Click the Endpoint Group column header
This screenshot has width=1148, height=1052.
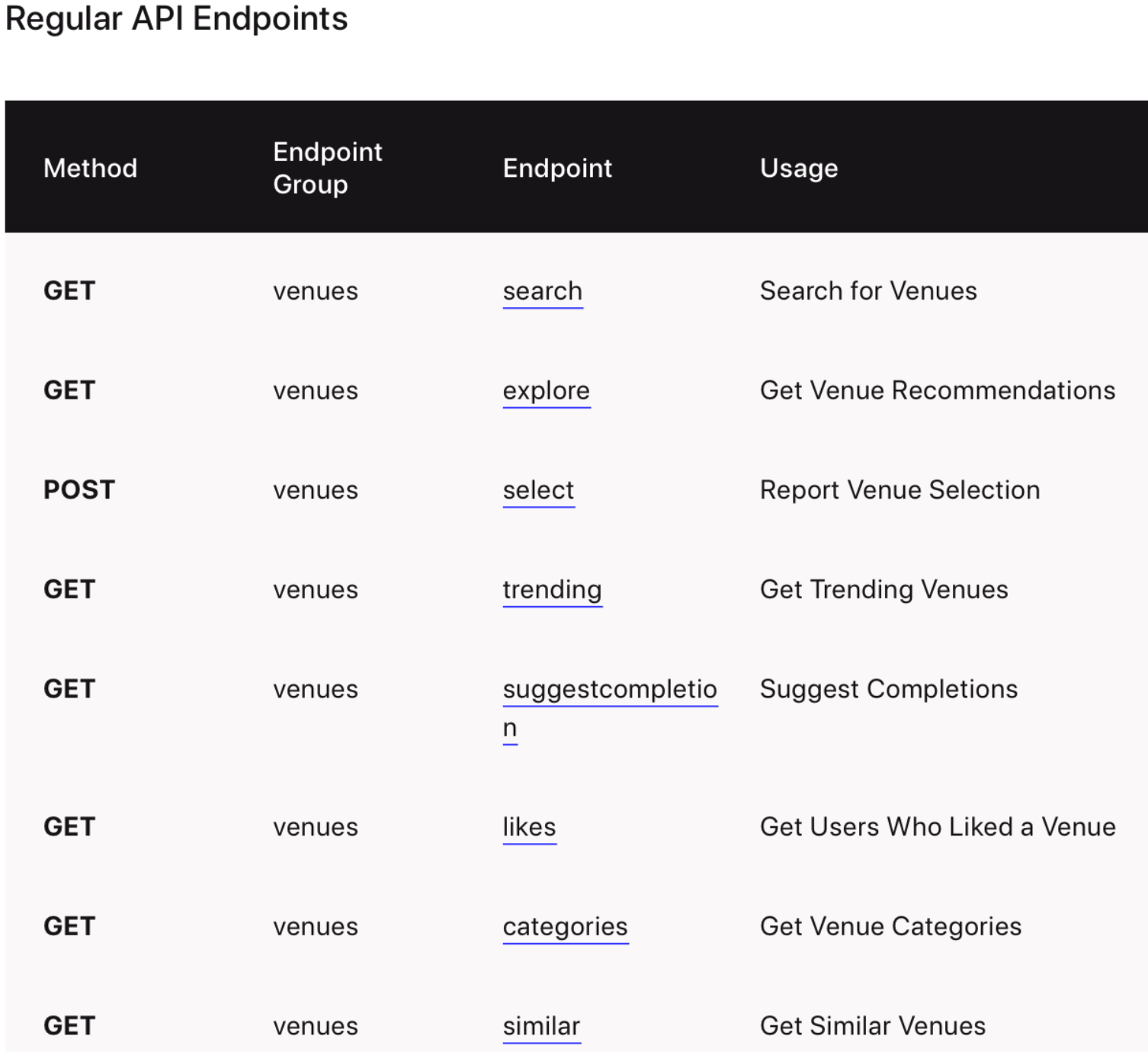click(x=327, y=168)
